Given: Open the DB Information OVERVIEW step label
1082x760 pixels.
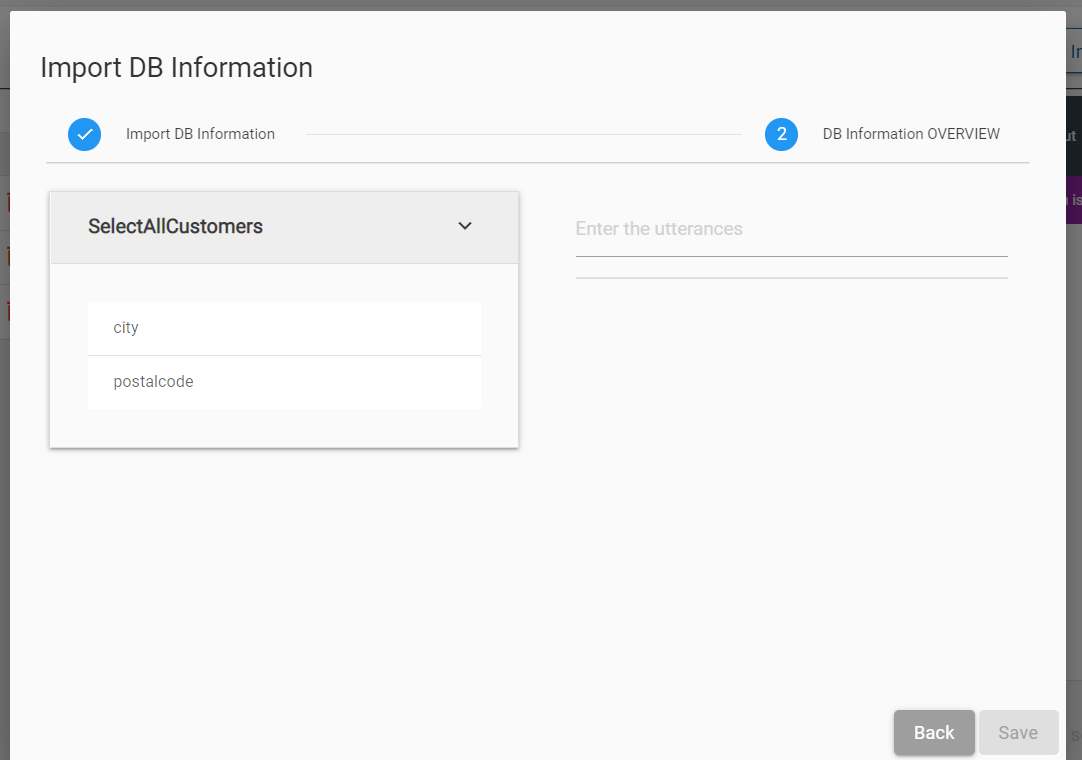Looking at the screenshot, I should tap(911, 134).
